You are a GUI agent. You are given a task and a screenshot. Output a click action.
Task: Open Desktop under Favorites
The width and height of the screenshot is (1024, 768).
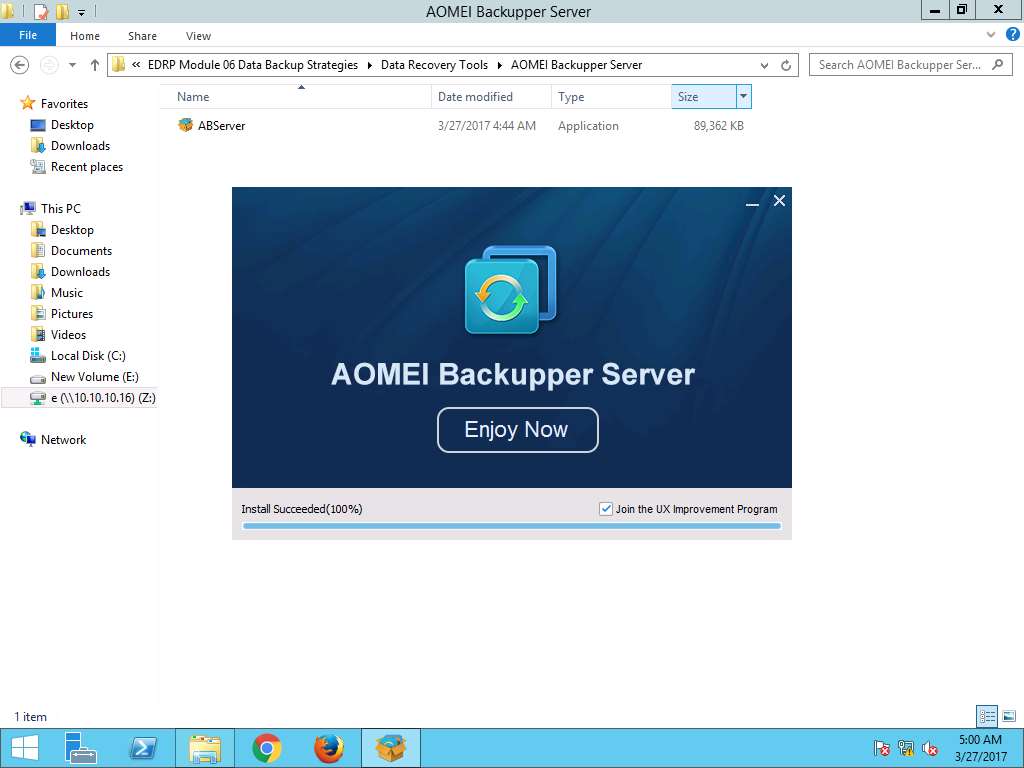coord(72,125)
